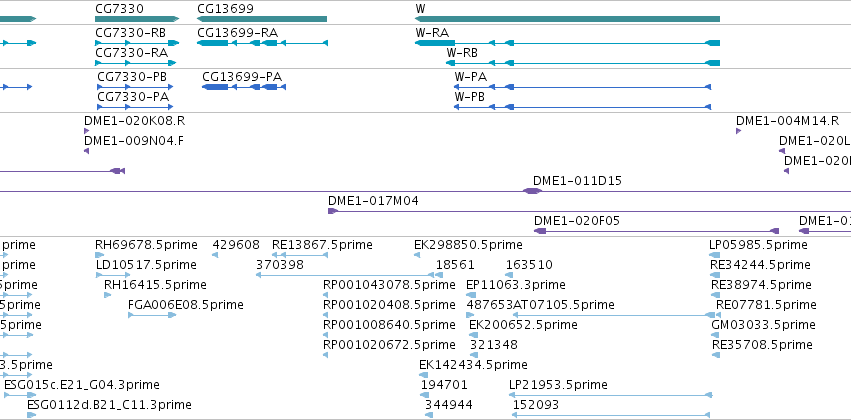Click the DME1-020F05 clone glyph
The image size is (851, 420).
point(656,231)
